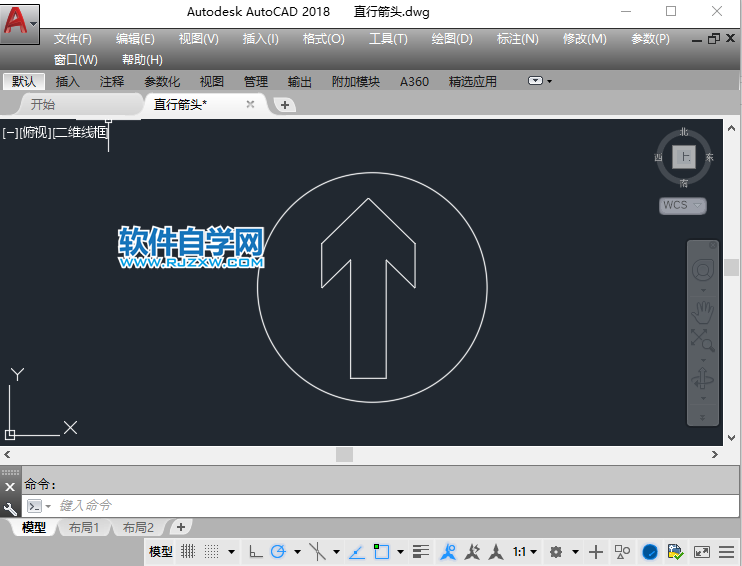This screenshot has width=742, height=566.
Task: Click the 模型 button in status bar
Action: tap(160, 551)
